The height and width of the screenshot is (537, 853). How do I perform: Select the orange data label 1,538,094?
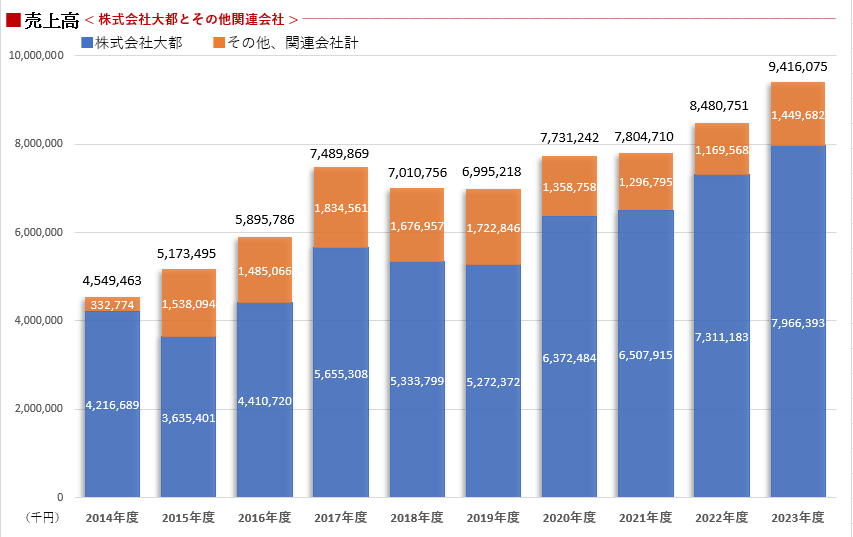[x=189, y=304]
